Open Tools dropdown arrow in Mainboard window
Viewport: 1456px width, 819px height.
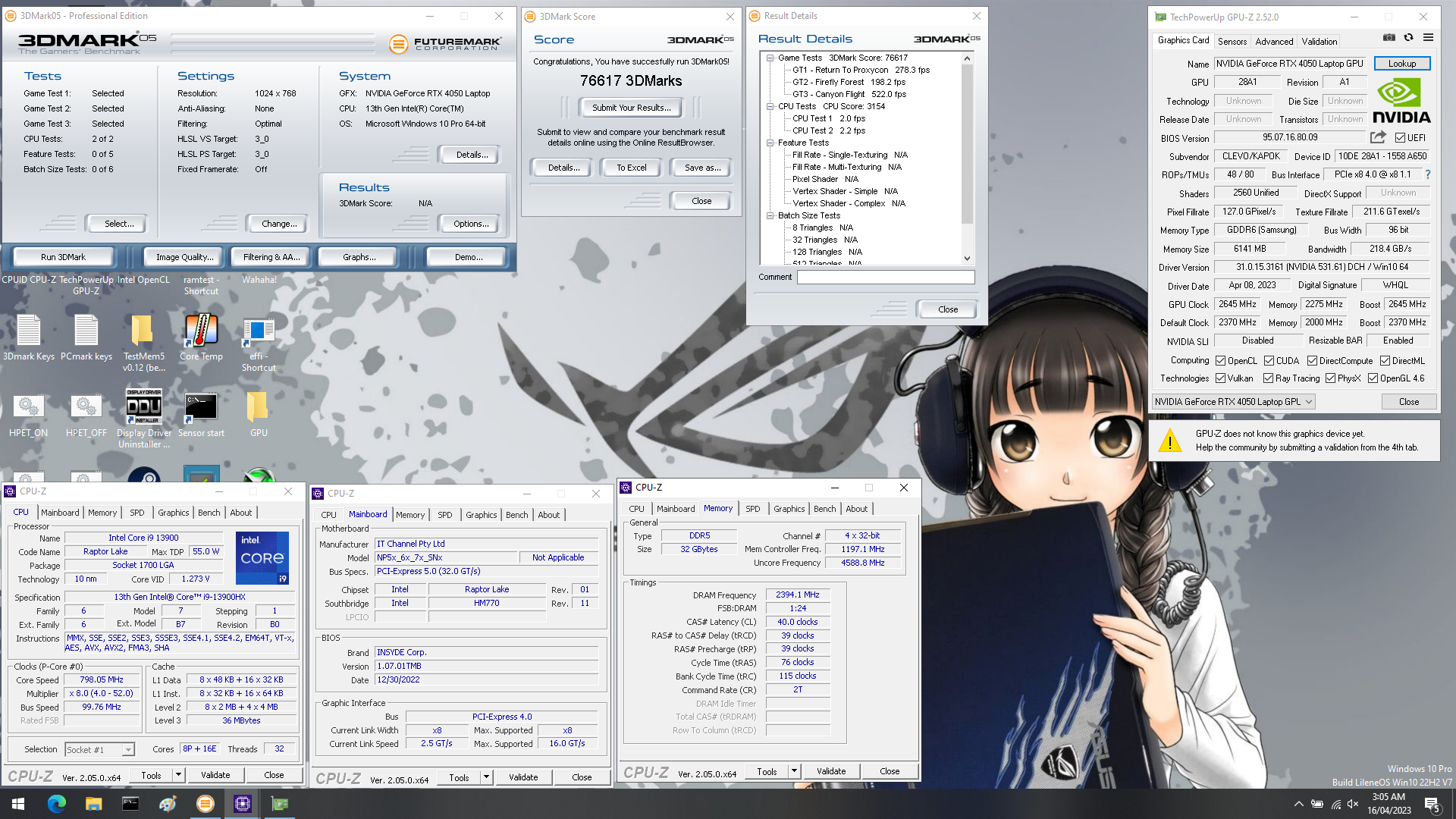[486, 777]
